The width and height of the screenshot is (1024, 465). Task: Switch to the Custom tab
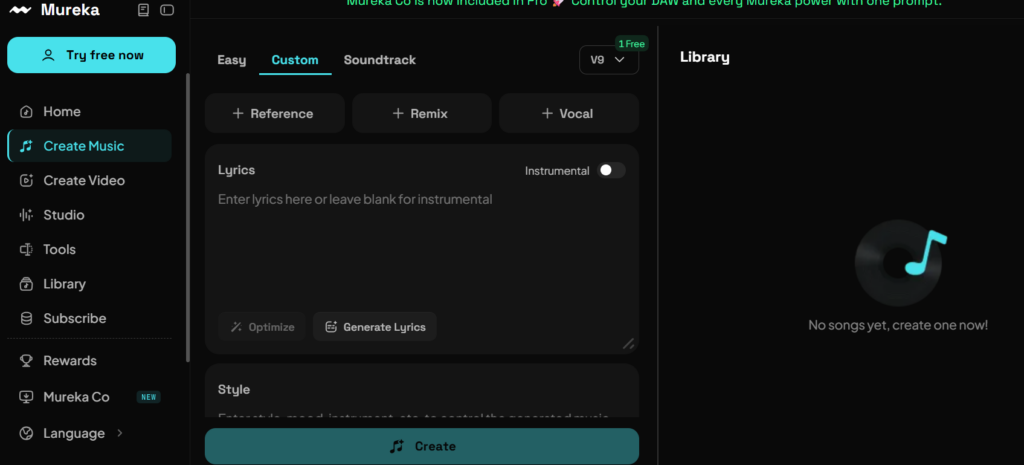(x=295, y=60)
